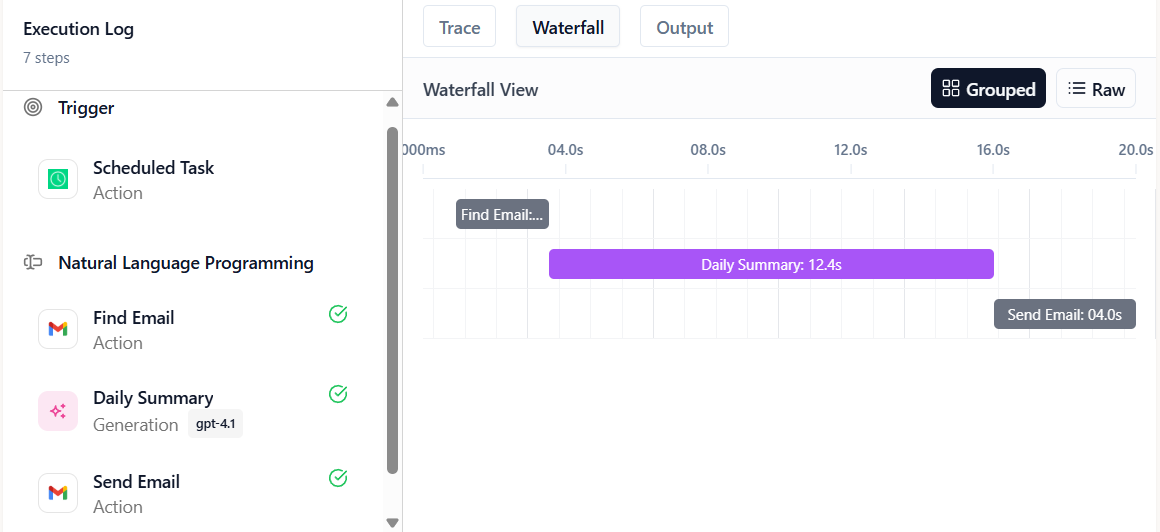Viewport: 1160px width, 532px height.
Task: Click the green checkmark next to Daily Summary
Action: coord(338,394)
